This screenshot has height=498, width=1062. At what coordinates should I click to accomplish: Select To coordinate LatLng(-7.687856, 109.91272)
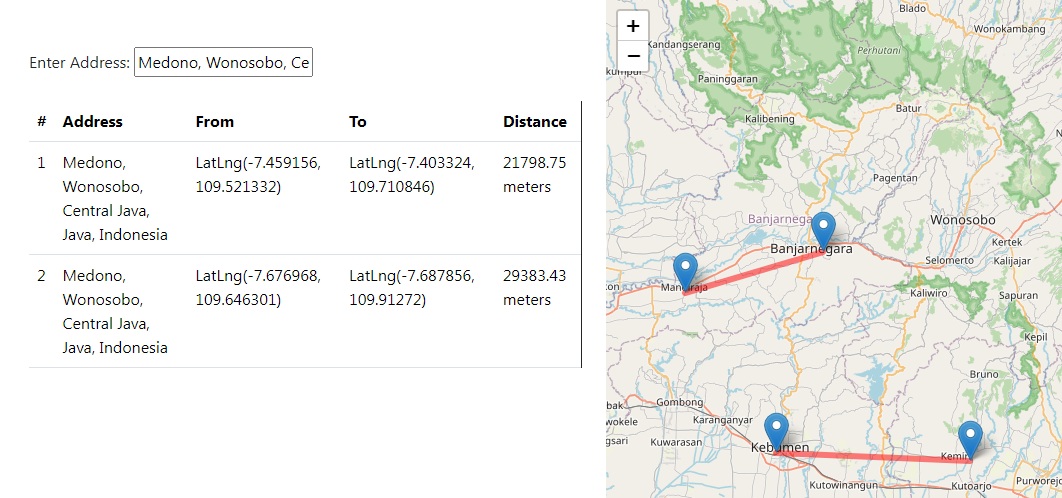412,288
